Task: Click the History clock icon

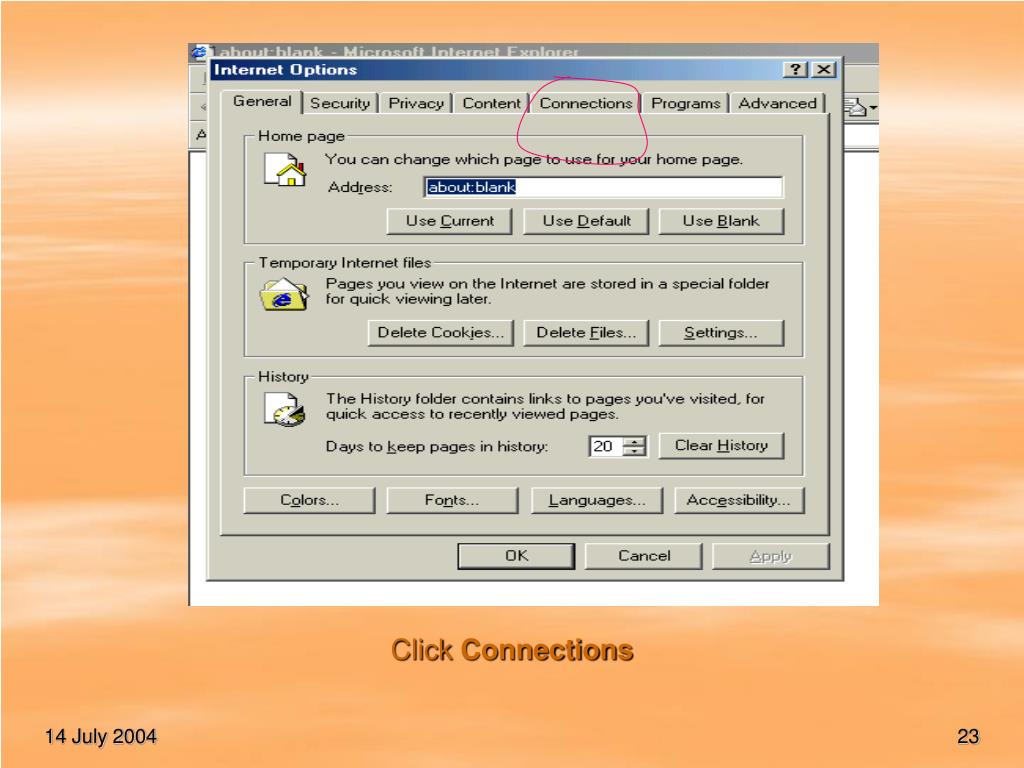Action: pyautogui.click(x=285, y=409)
